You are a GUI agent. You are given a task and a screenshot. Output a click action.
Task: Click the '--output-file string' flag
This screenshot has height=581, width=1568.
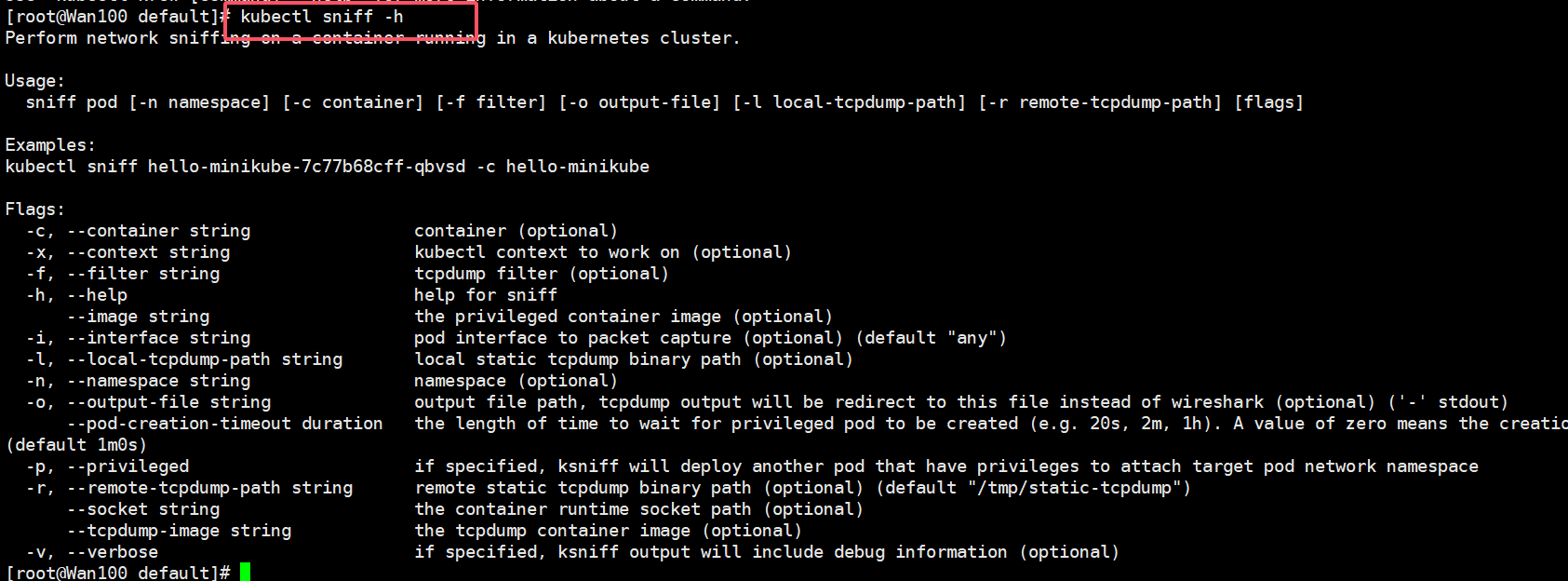(168, 402)
